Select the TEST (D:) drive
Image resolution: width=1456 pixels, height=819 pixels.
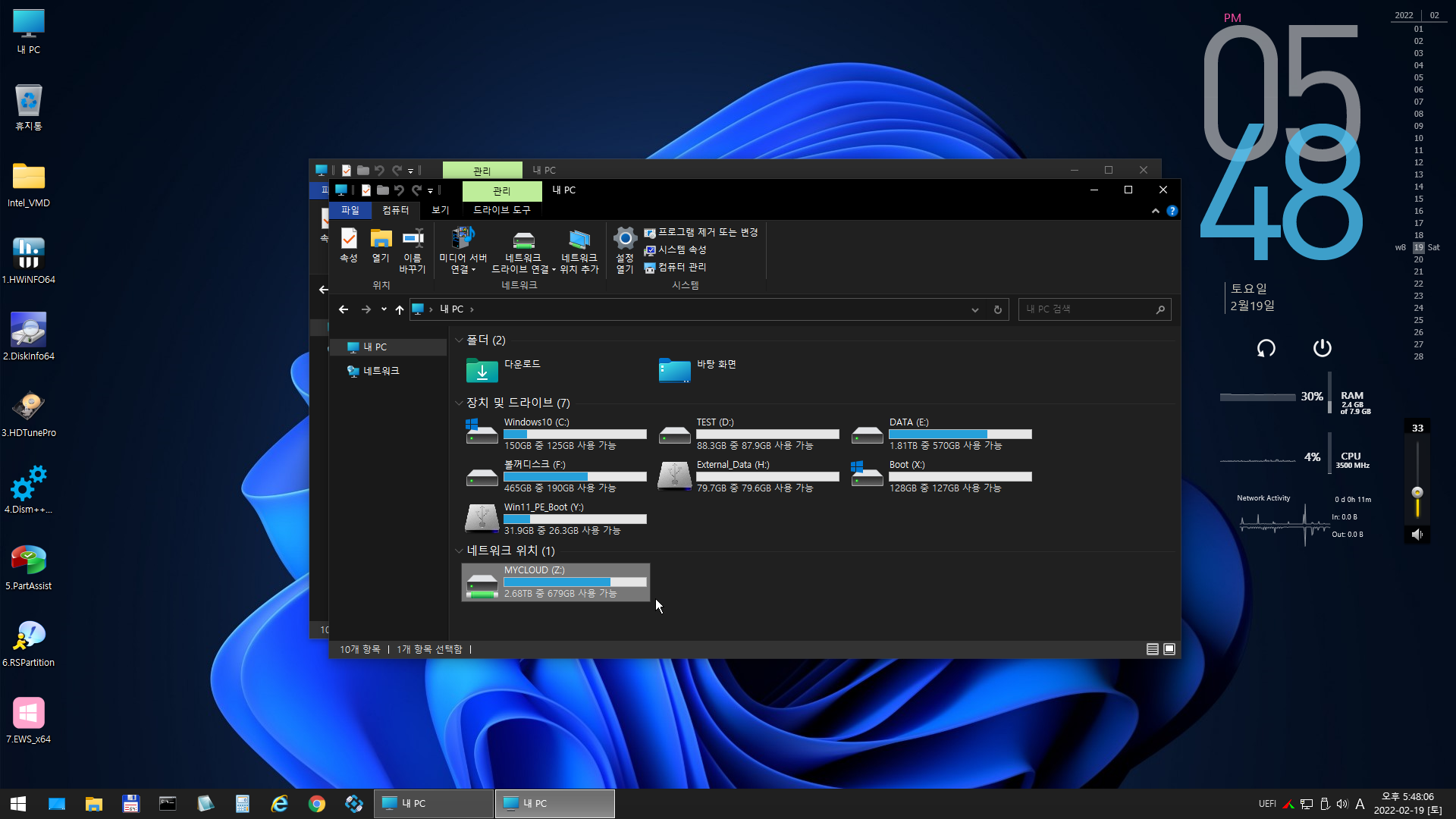[748, 434]
